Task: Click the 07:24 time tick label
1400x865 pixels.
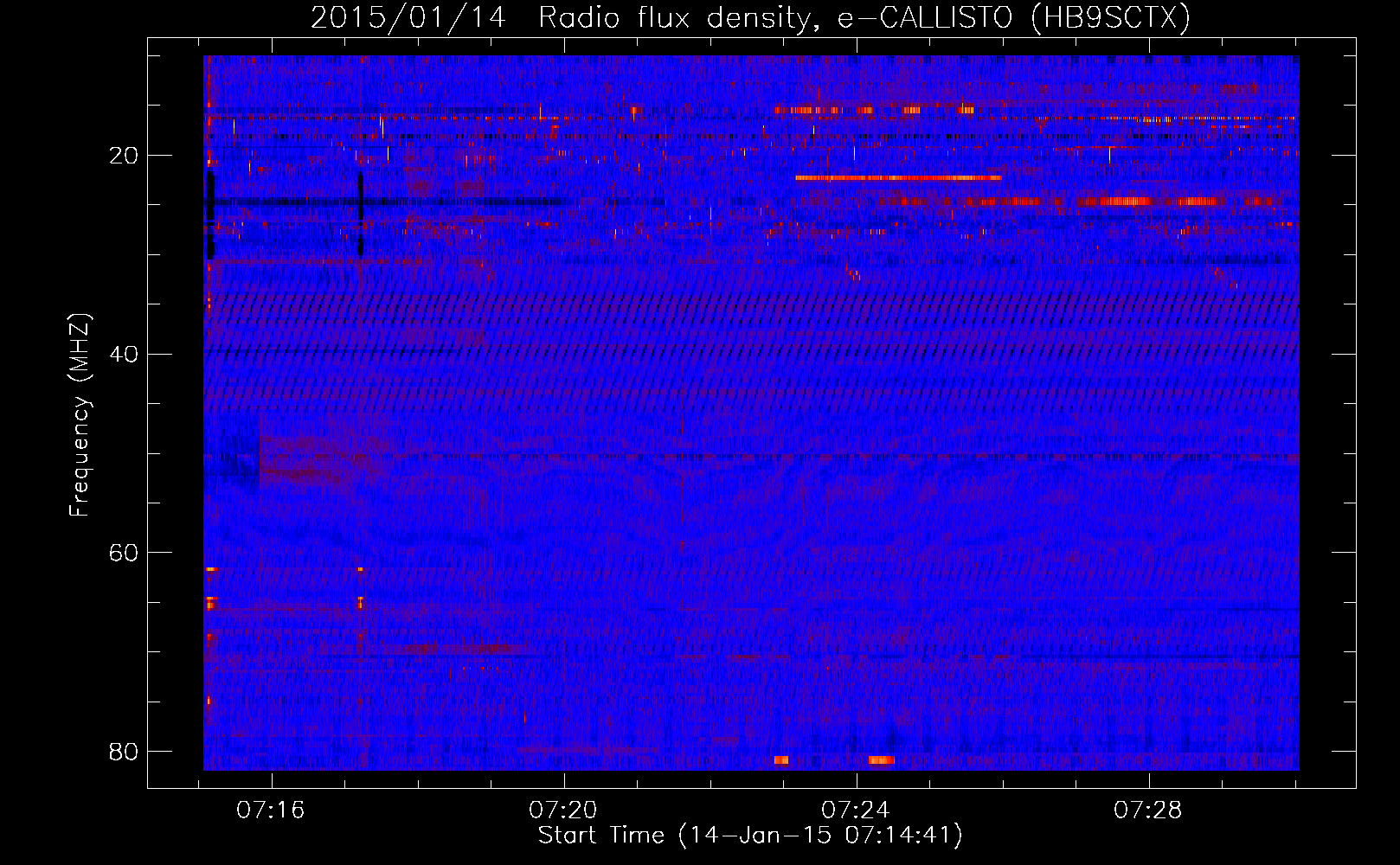Action: point(856,811)
